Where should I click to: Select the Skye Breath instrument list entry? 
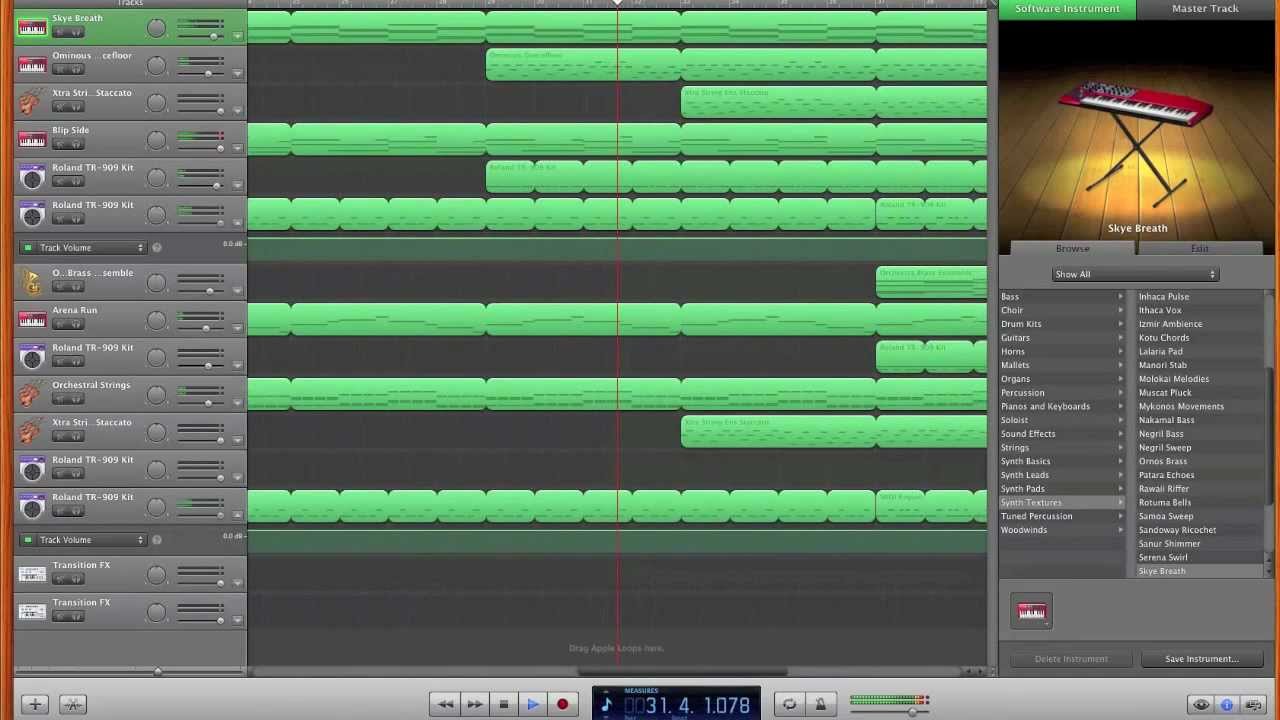(x=1199, y=572)
